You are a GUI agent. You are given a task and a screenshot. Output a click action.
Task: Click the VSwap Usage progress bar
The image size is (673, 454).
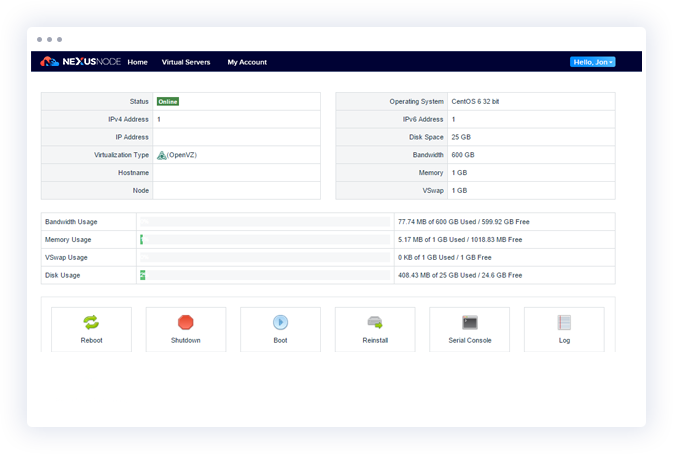pos(265,257)
